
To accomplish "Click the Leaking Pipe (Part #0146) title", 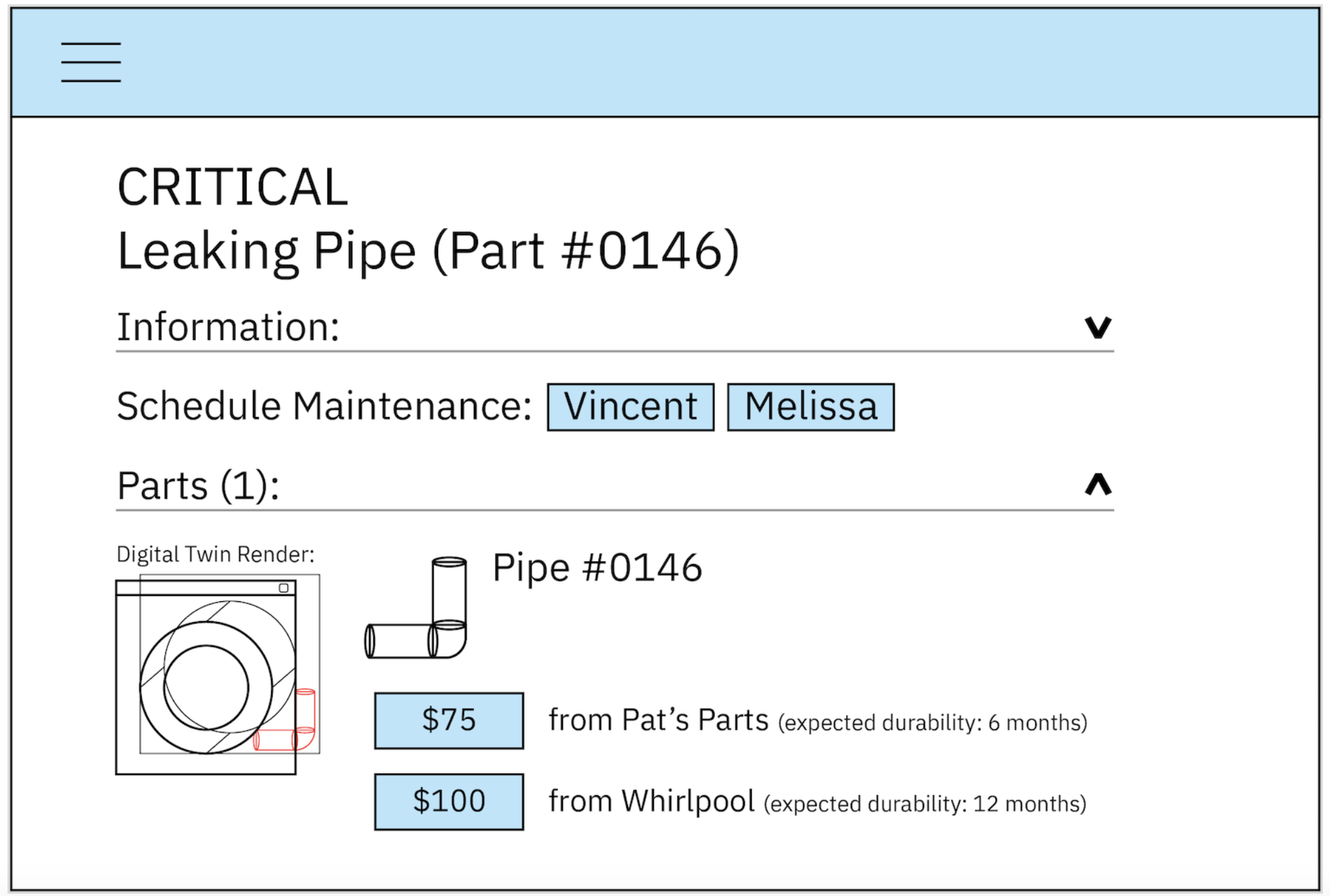I will pyautogui.click(x=428, y=251).
